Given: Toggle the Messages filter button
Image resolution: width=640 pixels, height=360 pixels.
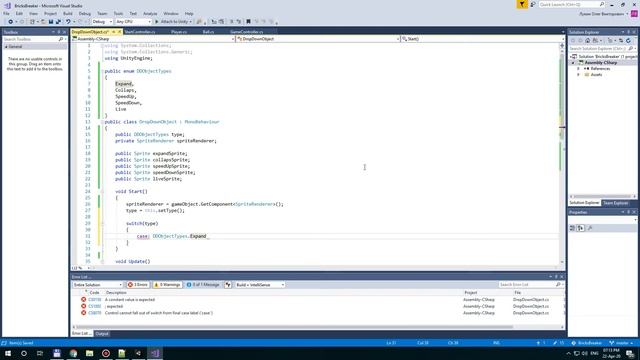Looking at the screenshot, I should pyautogui.click(x=203, y=285).
